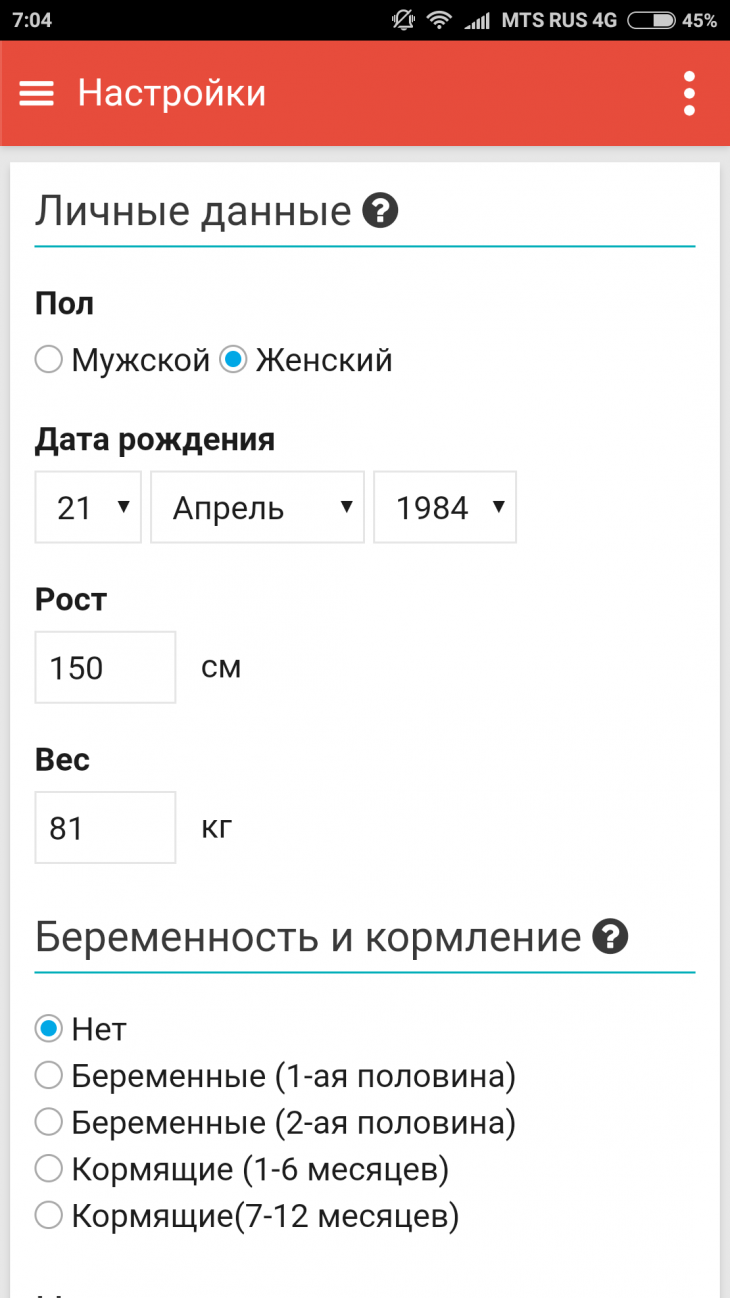The height and width of the screenshot is (1298, 730).
Task: Tap the muted notification bell icon
Action: [402, 20]
